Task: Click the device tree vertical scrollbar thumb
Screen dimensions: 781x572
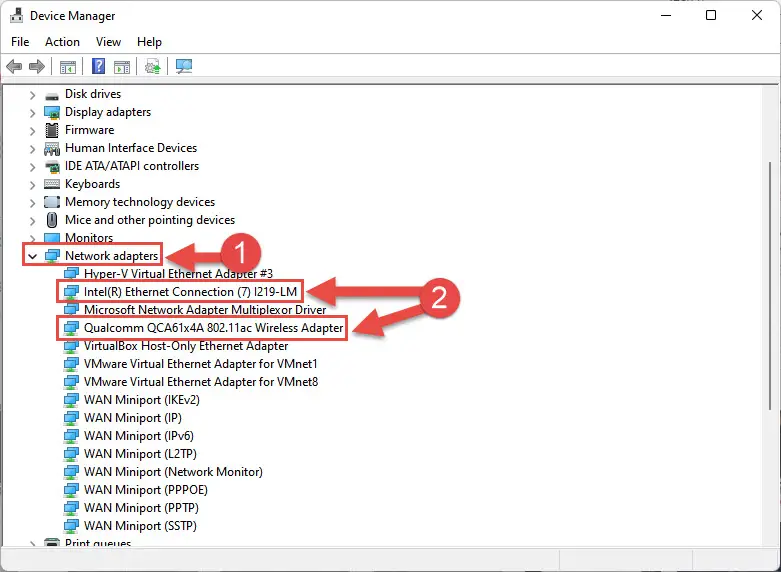Action: point(772,286)
